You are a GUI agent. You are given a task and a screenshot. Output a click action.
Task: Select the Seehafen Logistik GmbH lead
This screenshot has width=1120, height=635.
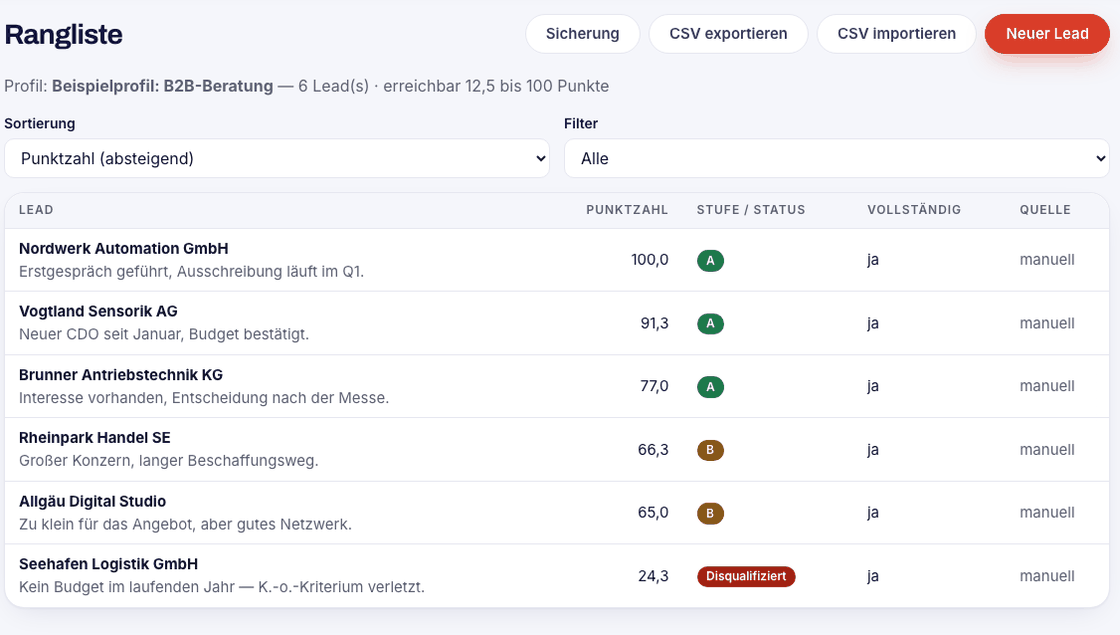(x=109, y=564)
